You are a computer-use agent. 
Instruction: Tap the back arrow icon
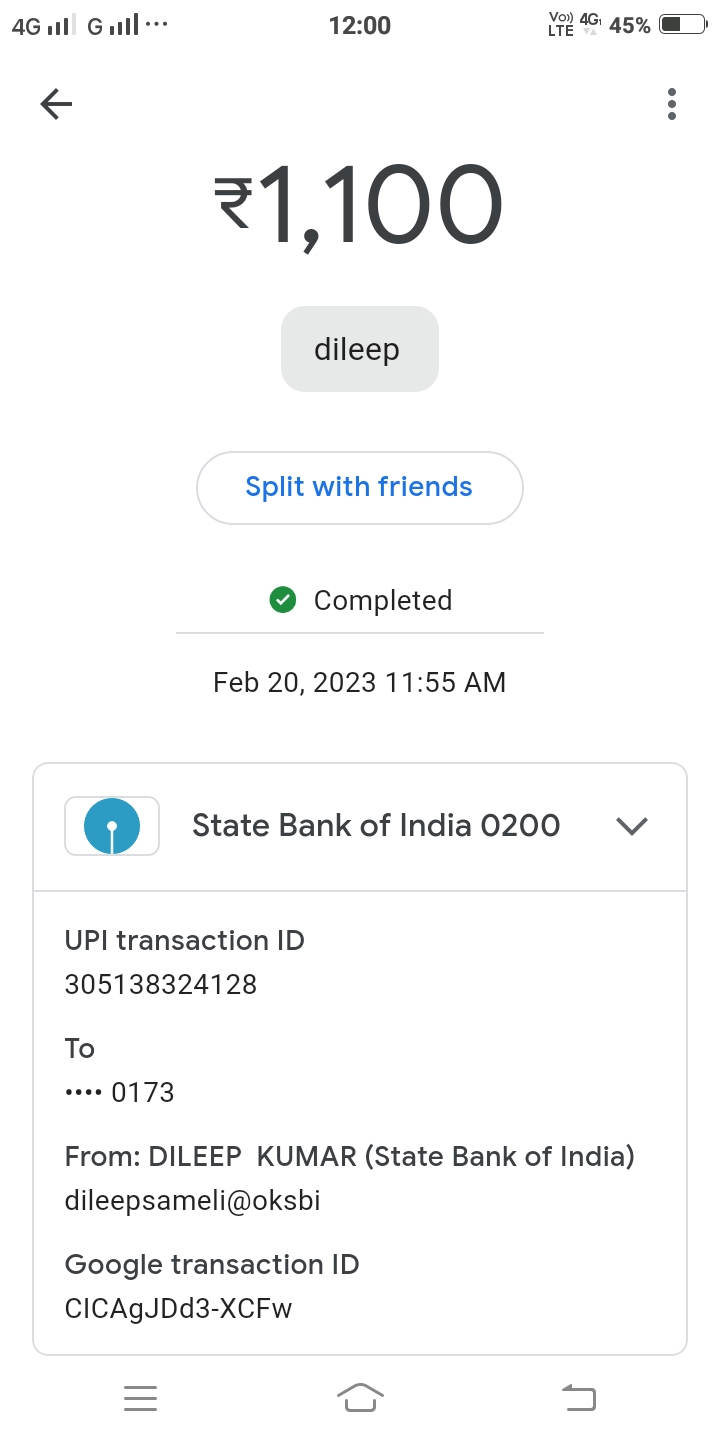(57, 104)
